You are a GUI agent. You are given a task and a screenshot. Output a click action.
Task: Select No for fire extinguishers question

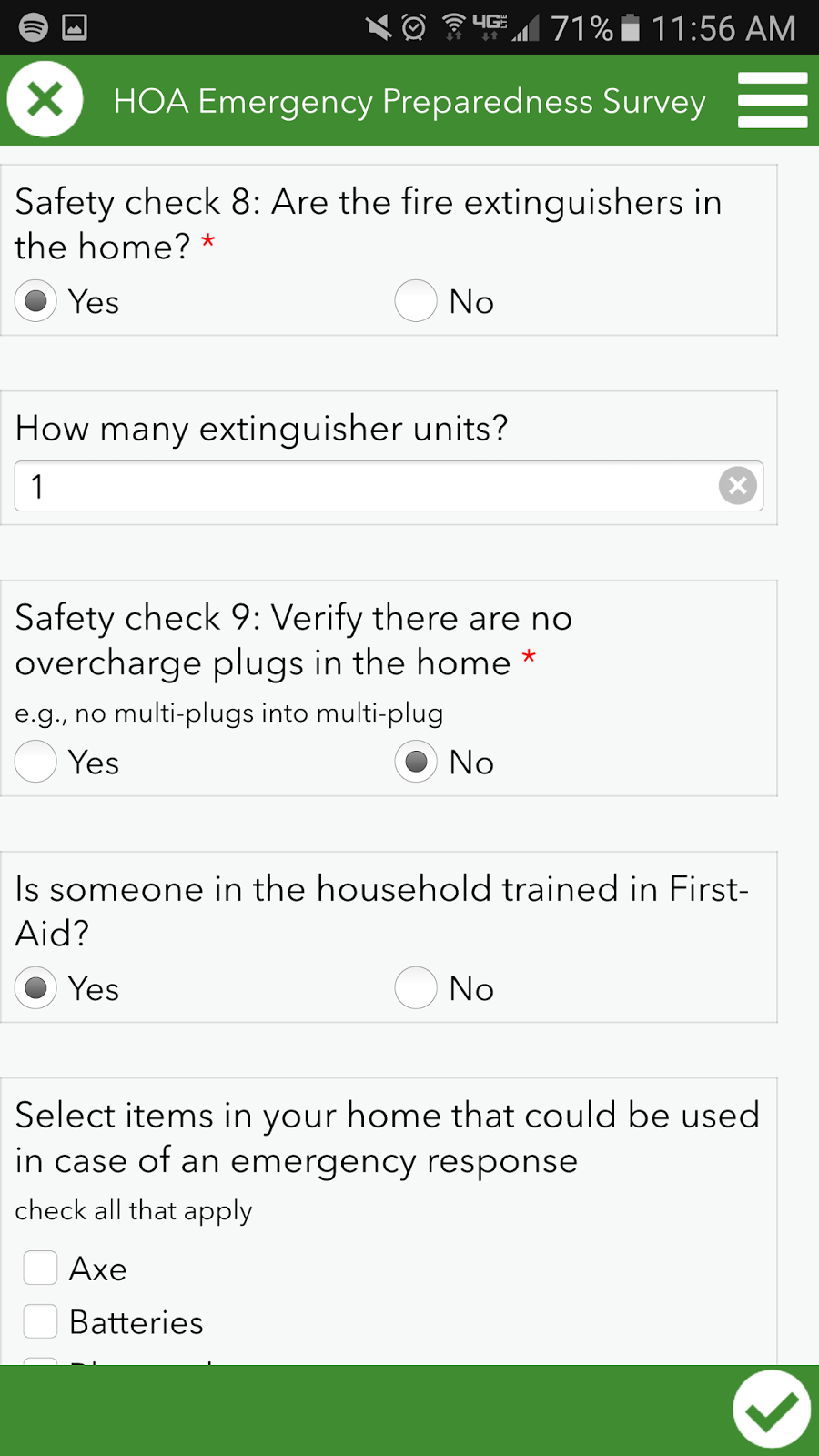[x=416, y=301]
